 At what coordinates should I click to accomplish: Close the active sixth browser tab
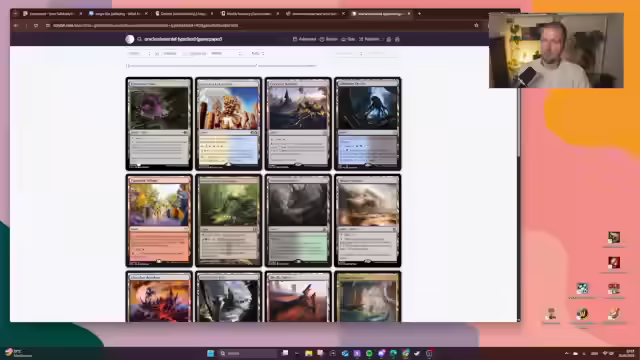tap(409, 13)
